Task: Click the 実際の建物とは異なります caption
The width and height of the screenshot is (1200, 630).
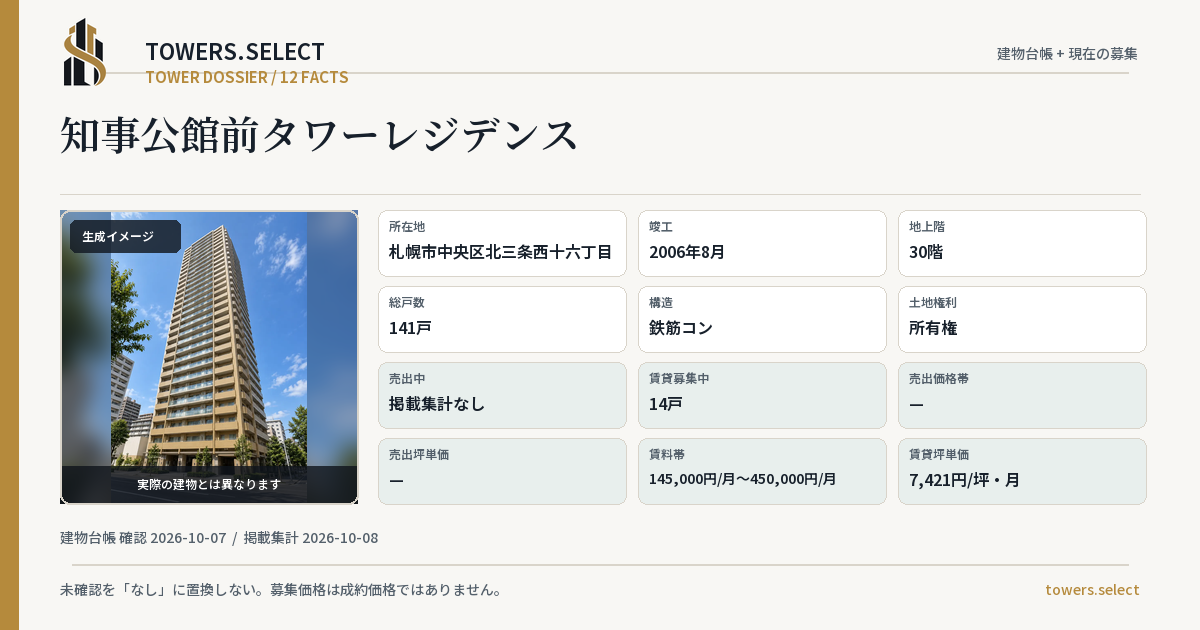Action: click(209, 484)
